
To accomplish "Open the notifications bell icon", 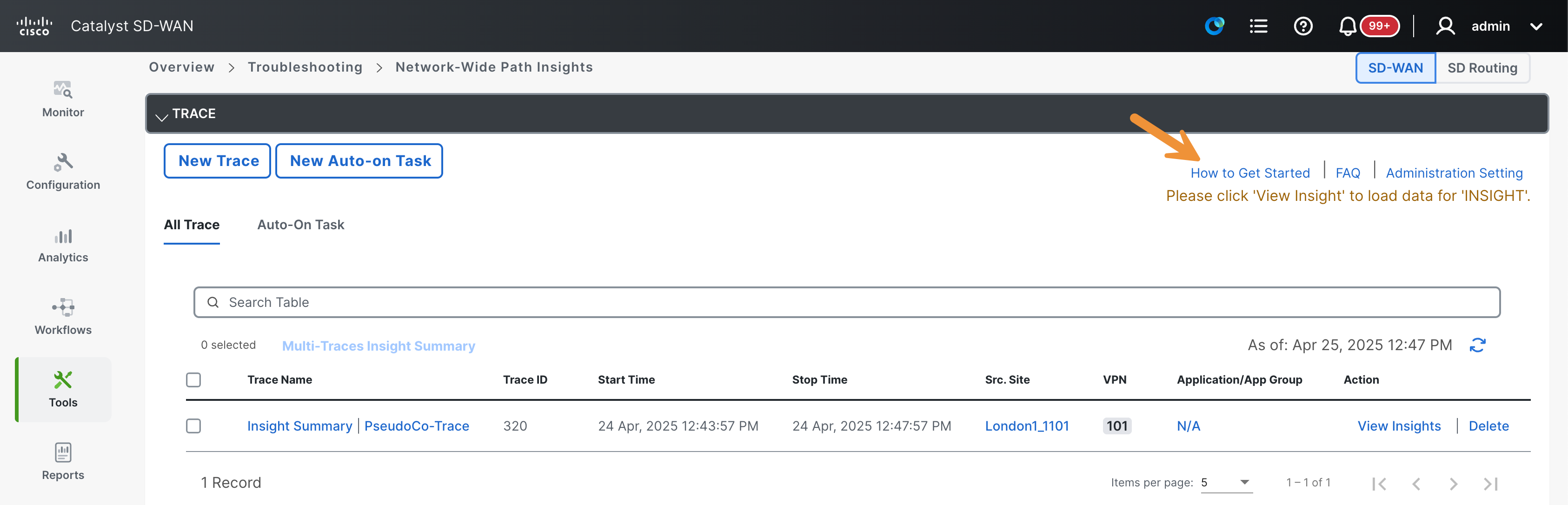I will (1347, 26).
